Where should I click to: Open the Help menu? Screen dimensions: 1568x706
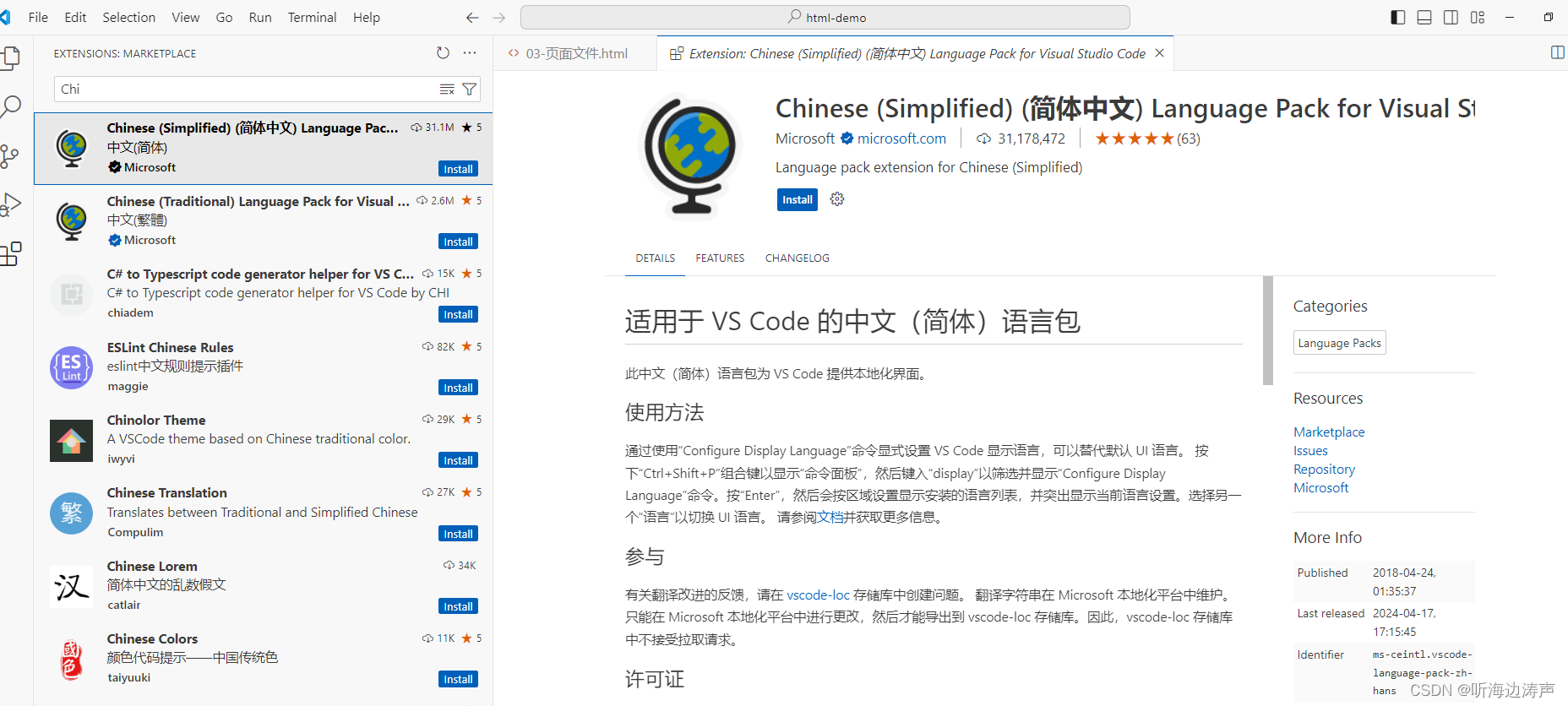tap(367, 18)
